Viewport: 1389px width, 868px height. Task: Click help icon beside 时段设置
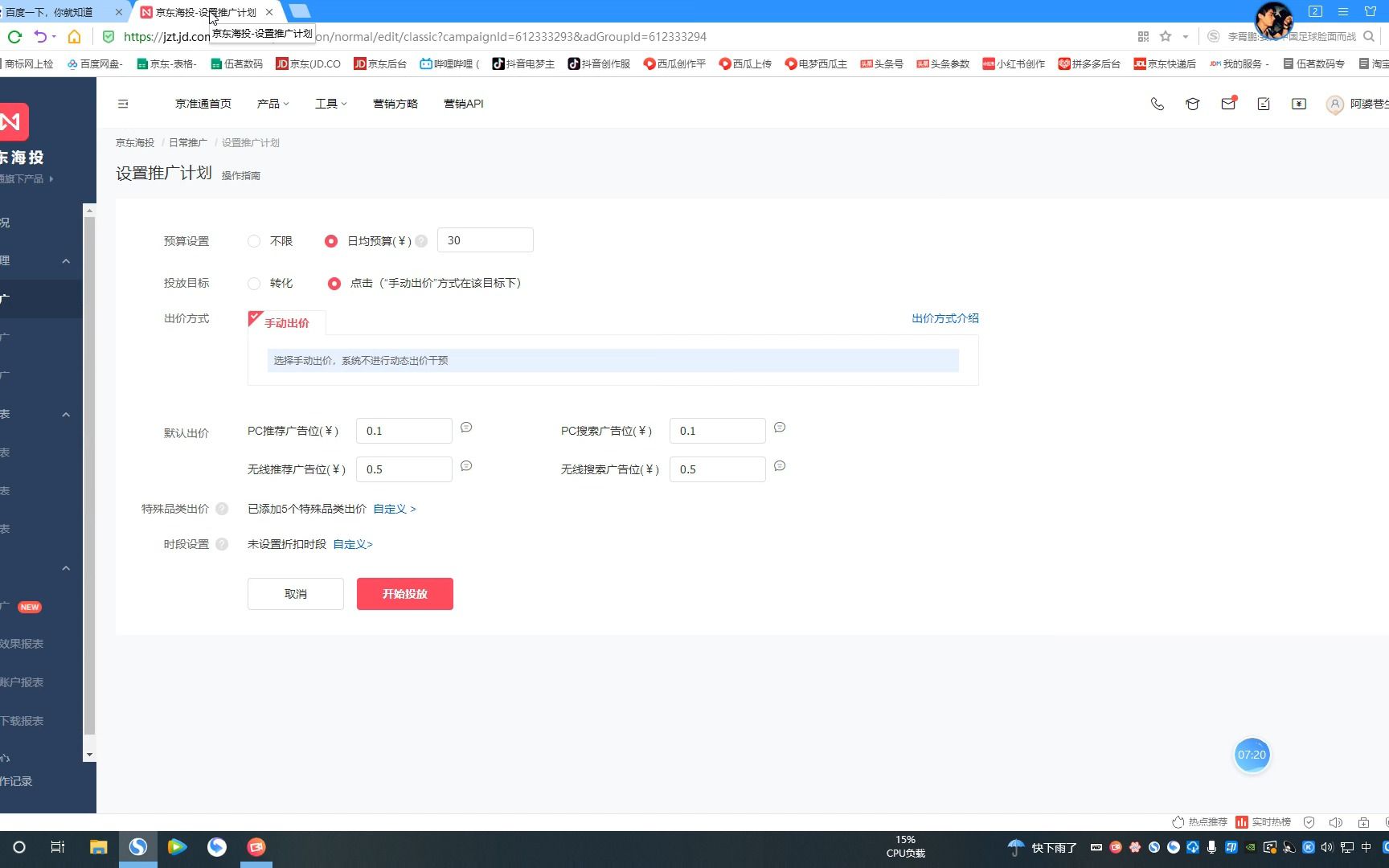222,544
